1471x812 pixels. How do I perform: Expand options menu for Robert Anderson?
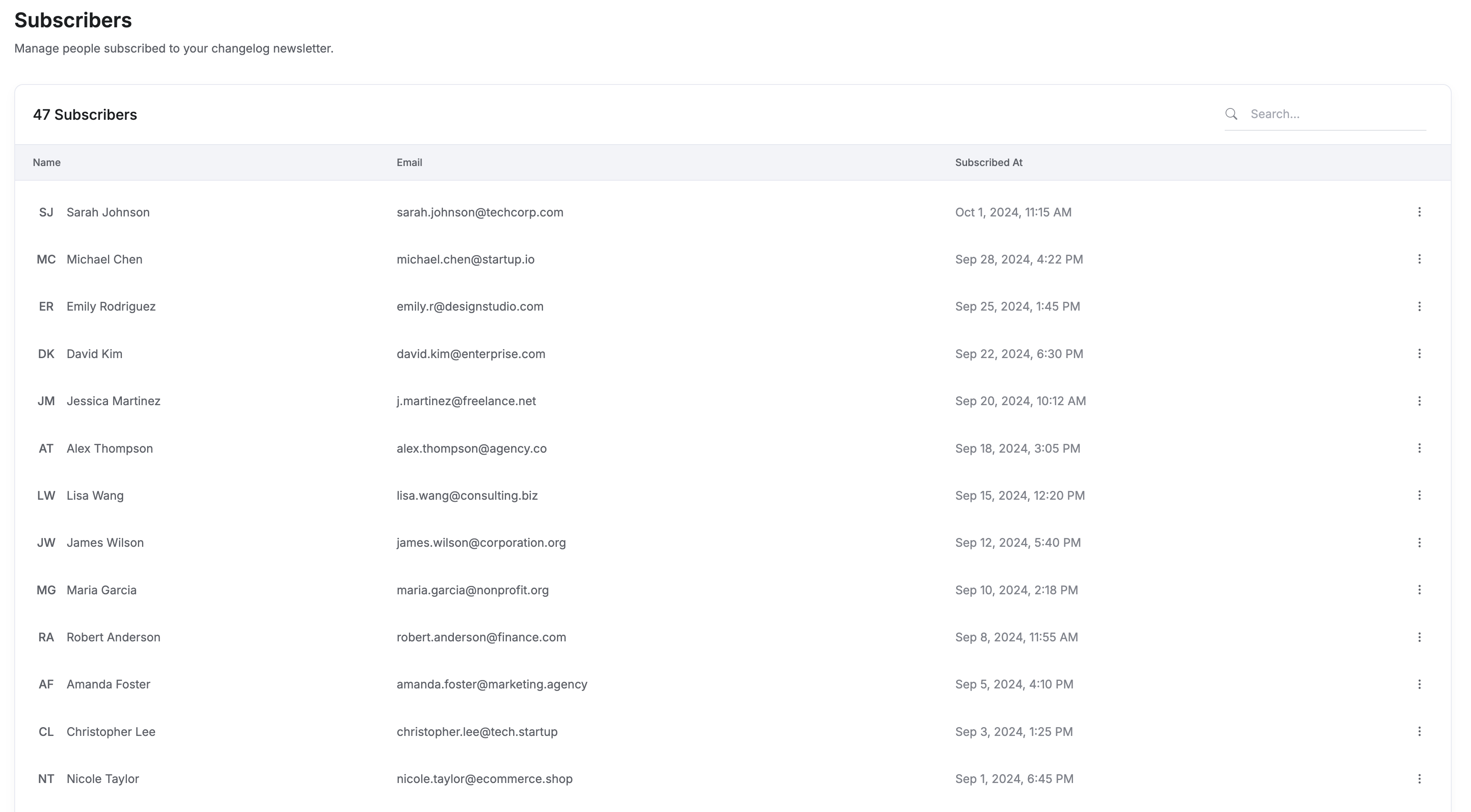(x=1419, y=637)
